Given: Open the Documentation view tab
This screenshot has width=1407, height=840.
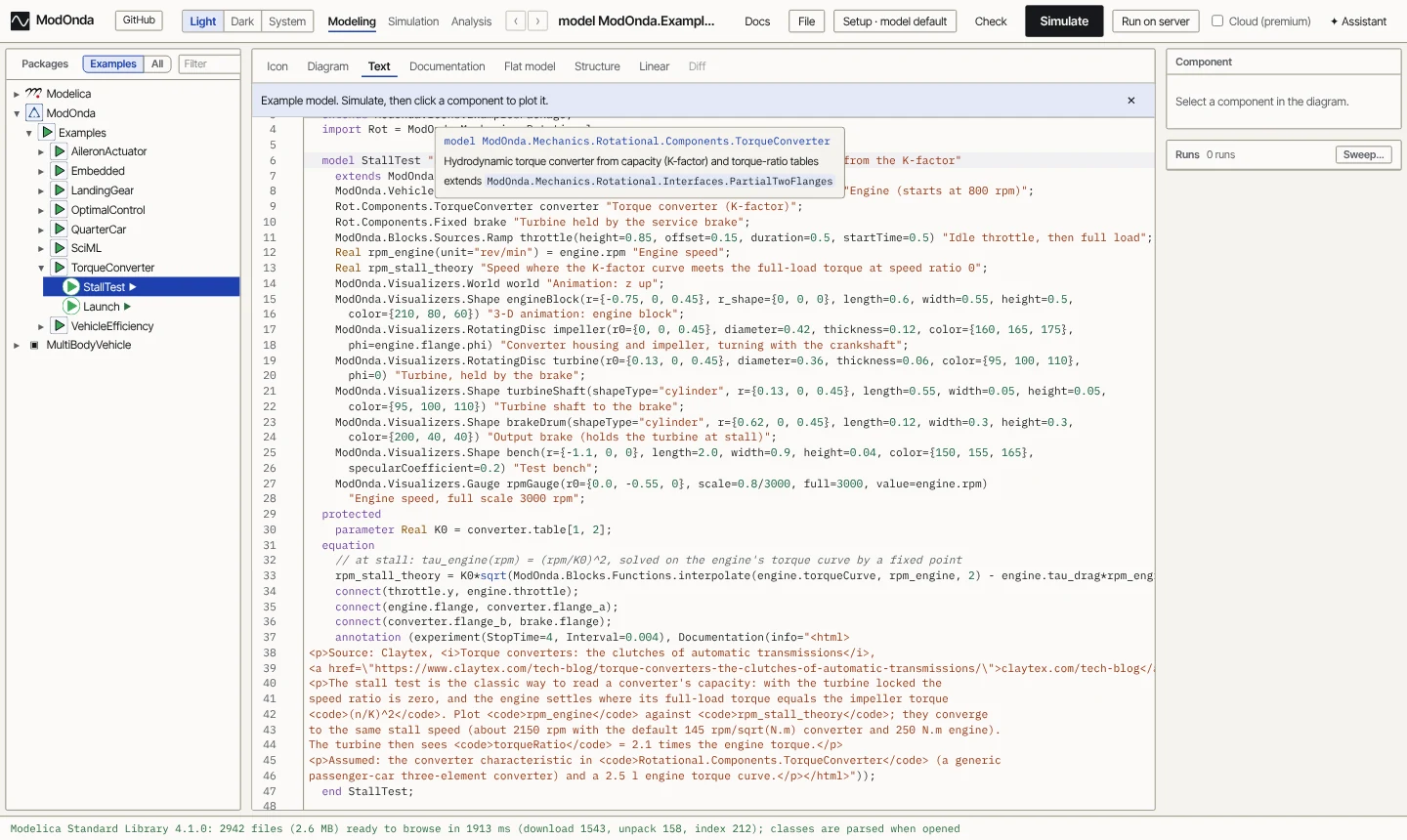Looking at the screenshot, I should (448, 66).
